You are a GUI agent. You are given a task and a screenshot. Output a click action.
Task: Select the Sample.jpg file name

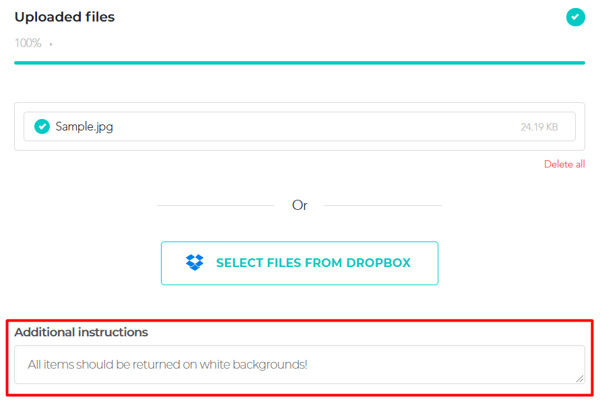84,127
